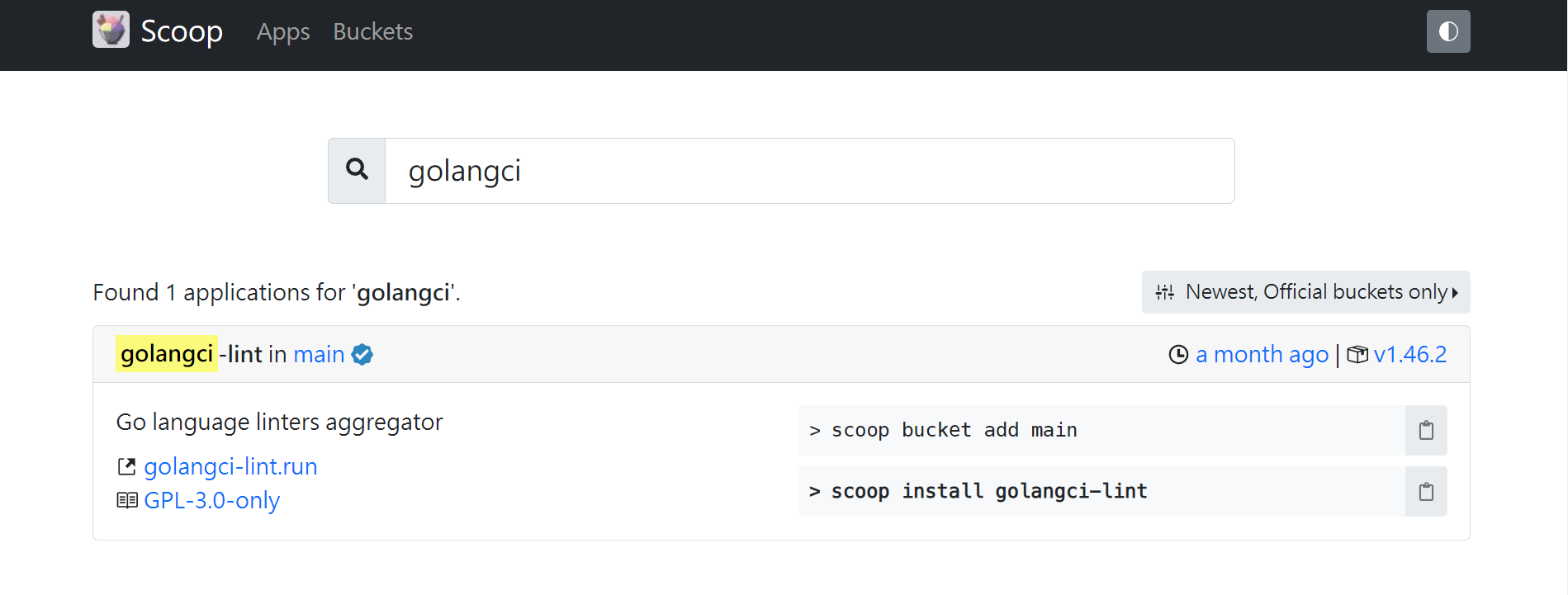Copy the 'scoop bucket add main' command
Image resolution: width=1568 pixels, height=595 pixels.
click(1425, 430)
